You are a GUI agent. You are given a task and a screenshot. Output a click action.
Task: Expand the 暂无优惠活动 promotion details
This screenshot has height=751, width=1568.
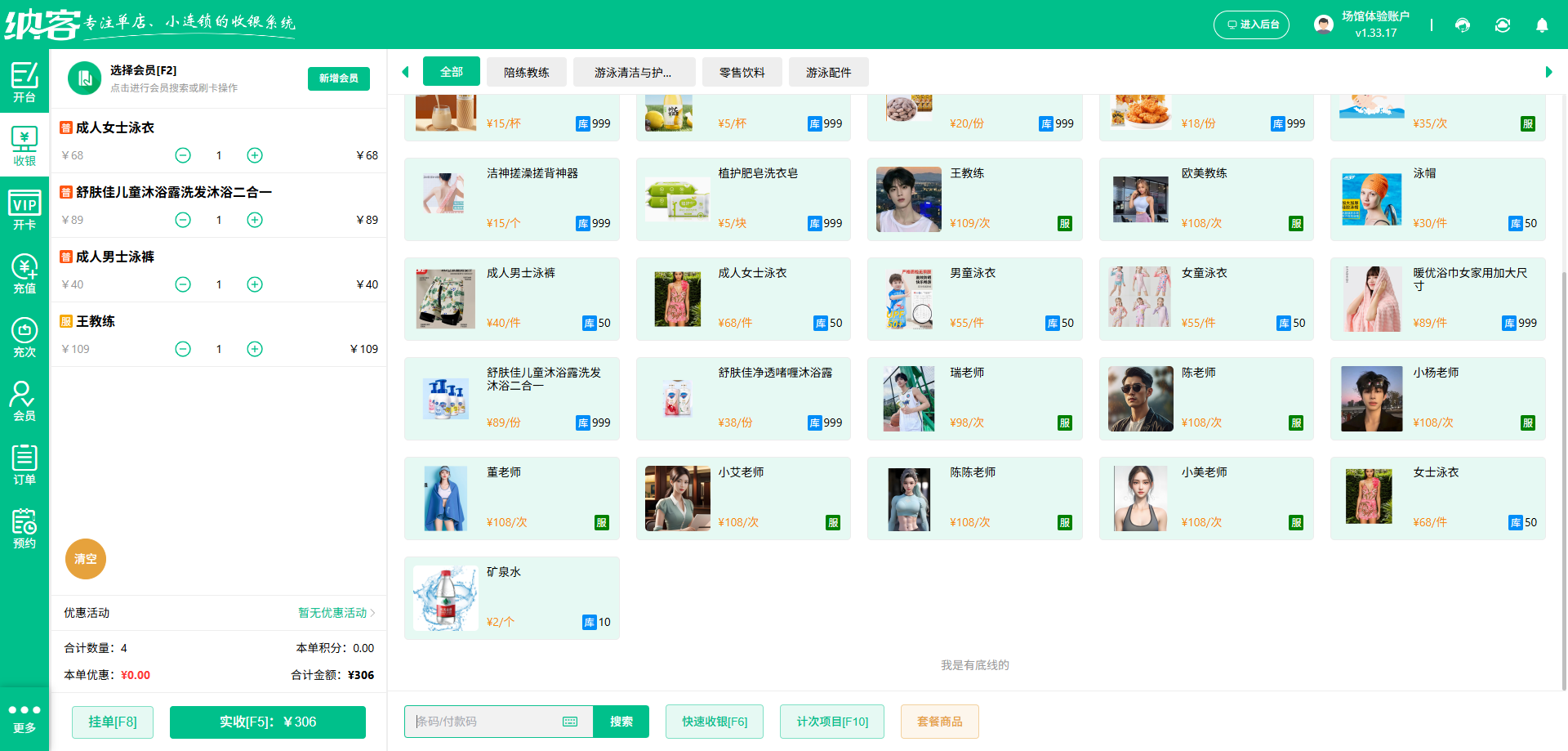pos(335,613)
